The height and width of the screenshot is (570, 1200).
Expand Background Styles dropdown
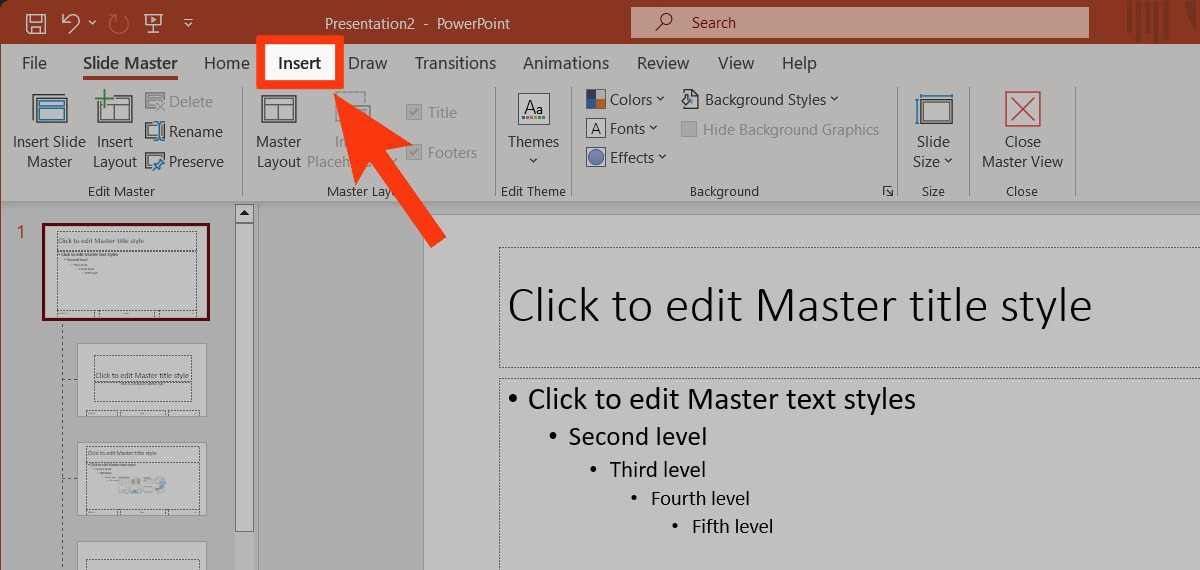pyautogui.click(x=760, y=100)
